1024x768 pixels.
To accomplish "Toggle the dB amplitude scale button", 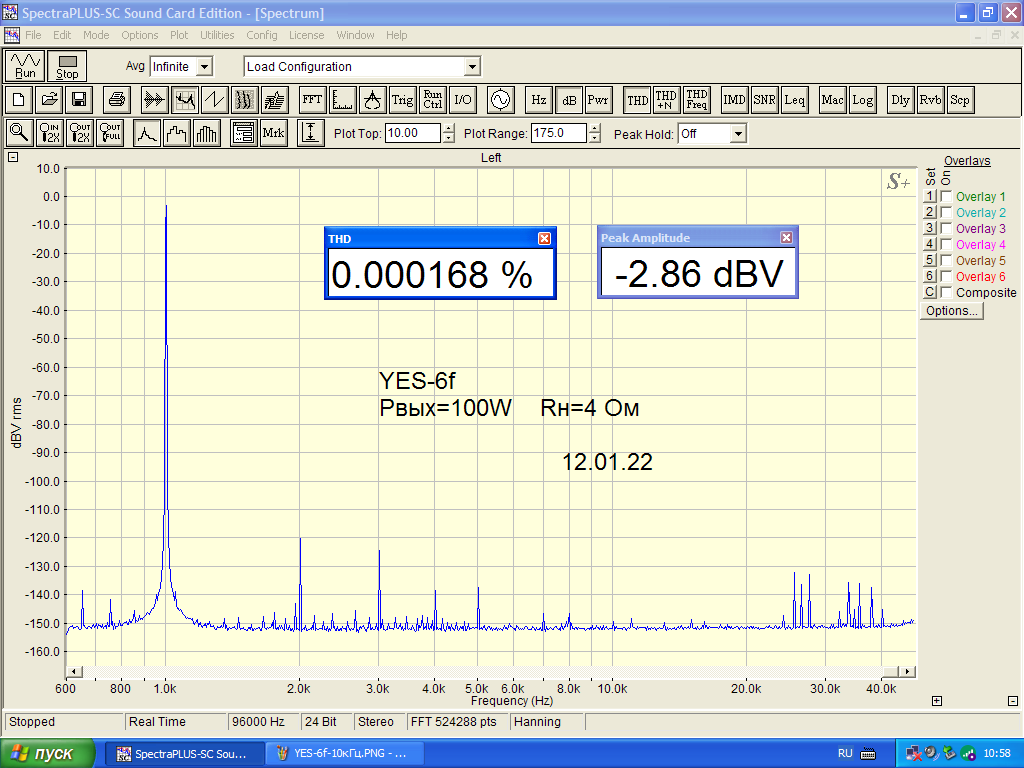I will click(x=568, y=100).
